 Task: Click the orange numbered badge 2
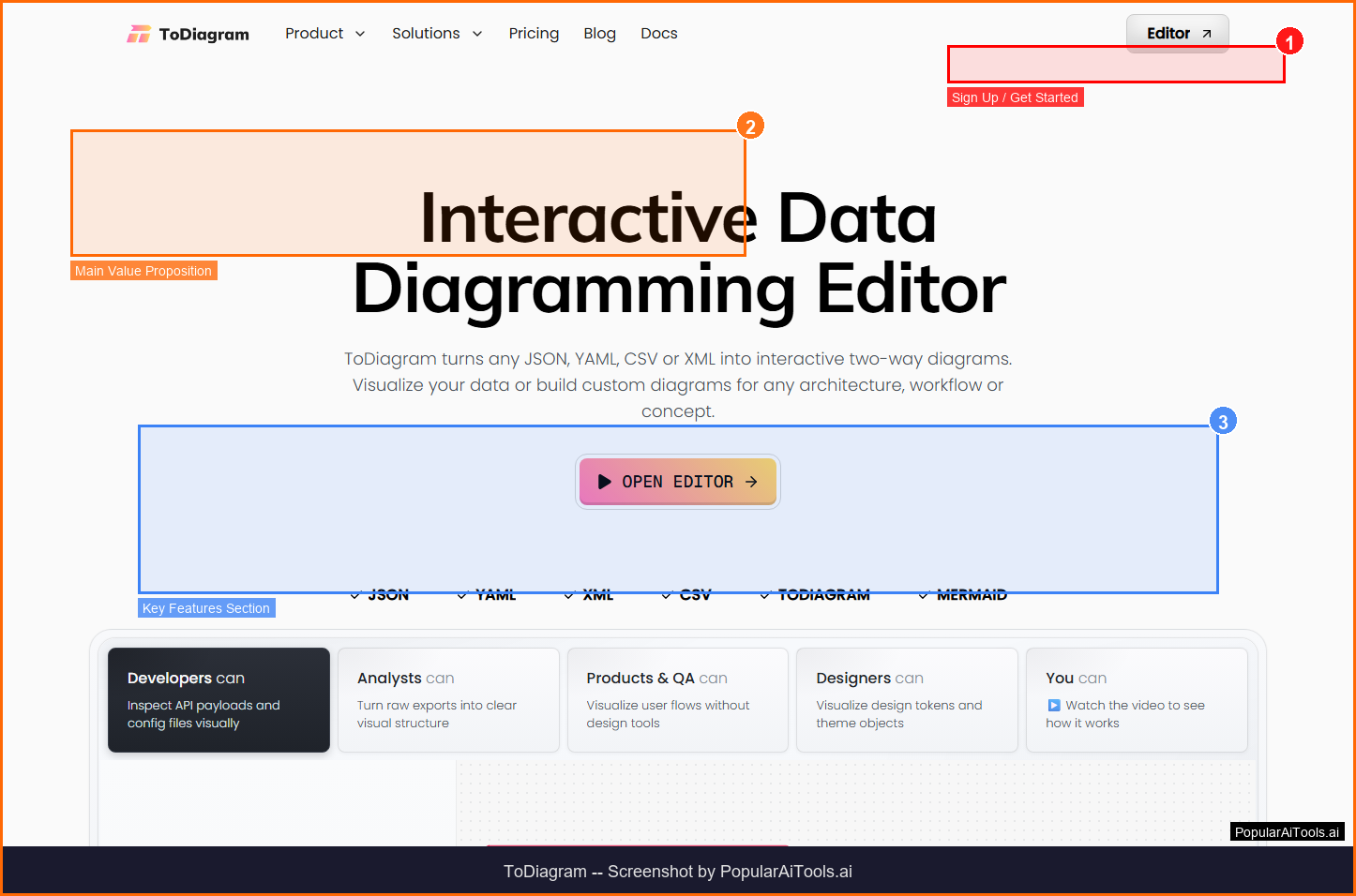click(750, 127)
